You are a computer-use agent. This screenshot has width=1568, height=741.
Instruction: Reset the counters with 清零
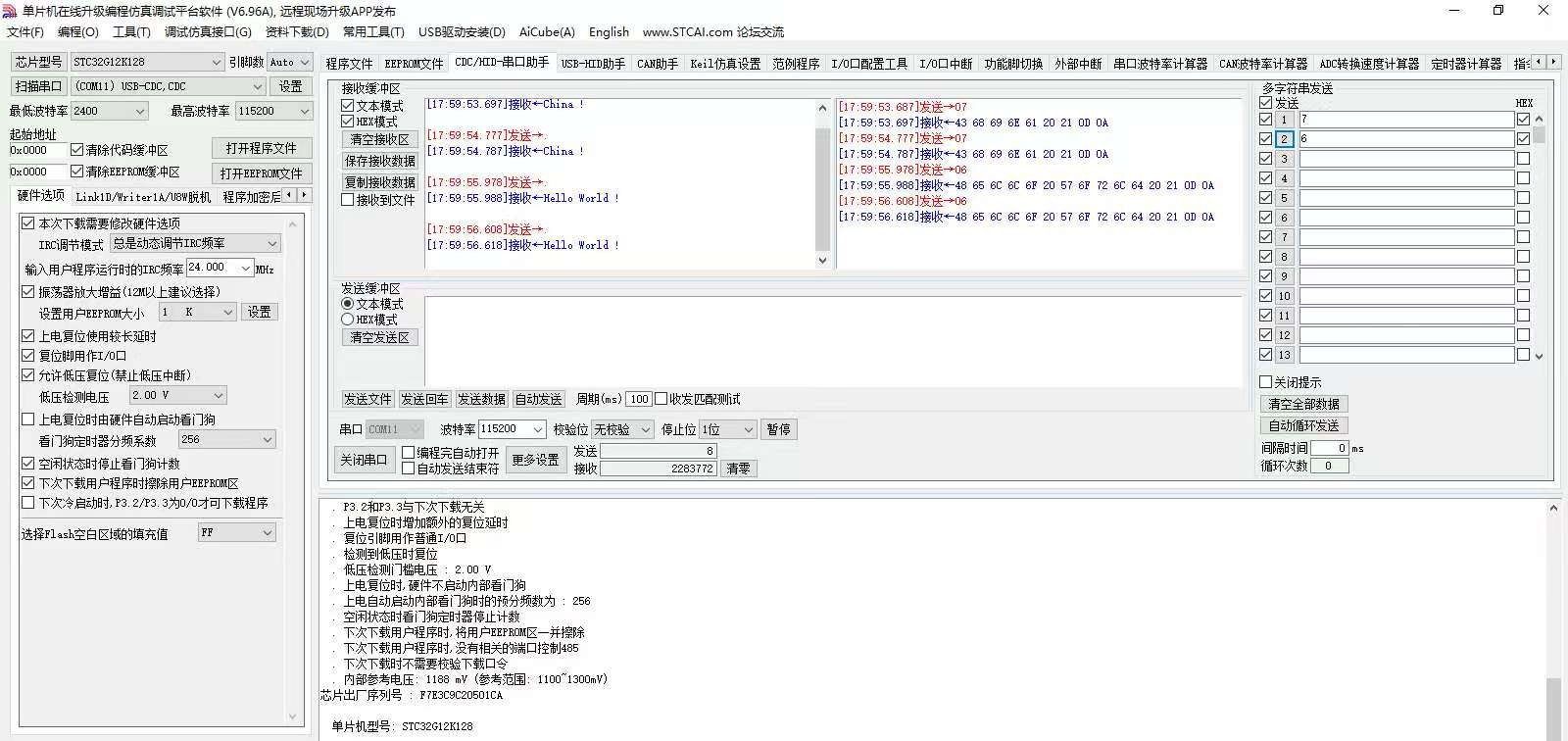(x=739, y=469)
